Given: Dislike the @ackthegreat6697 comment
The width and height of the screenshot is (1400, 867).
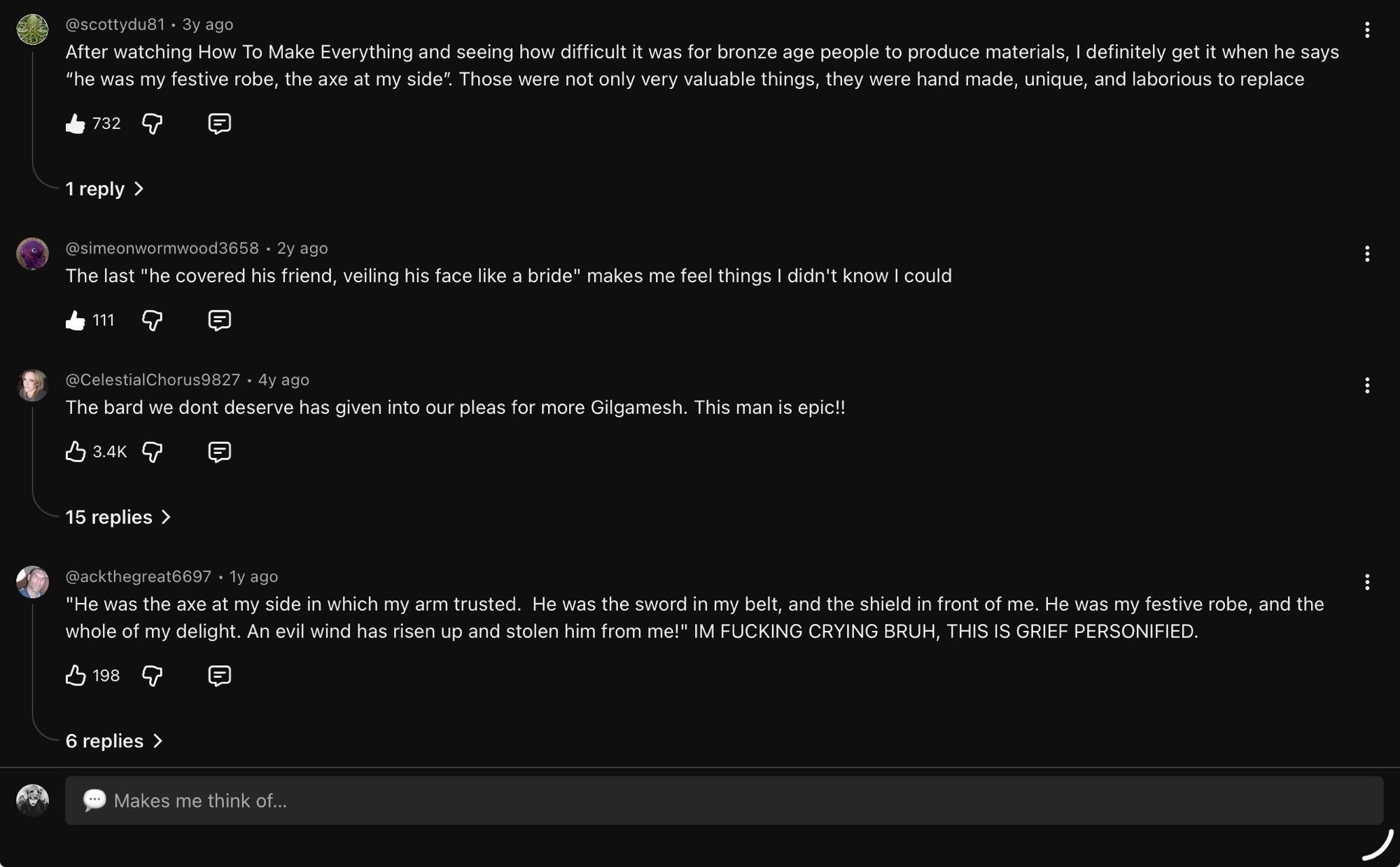Looking at the screenshot, I should pyautogui.click(x=152, y=676).
